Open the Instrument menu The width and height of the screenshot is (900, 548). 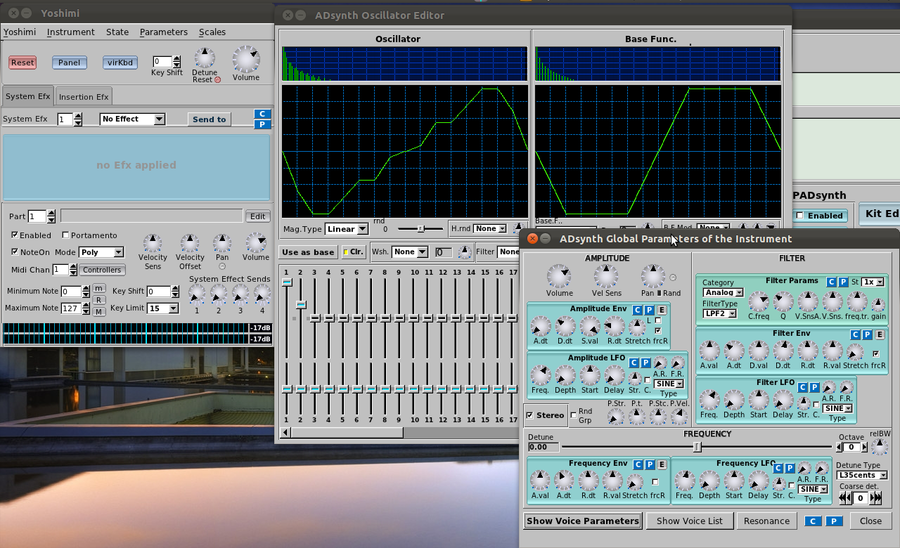pos(71,32)
